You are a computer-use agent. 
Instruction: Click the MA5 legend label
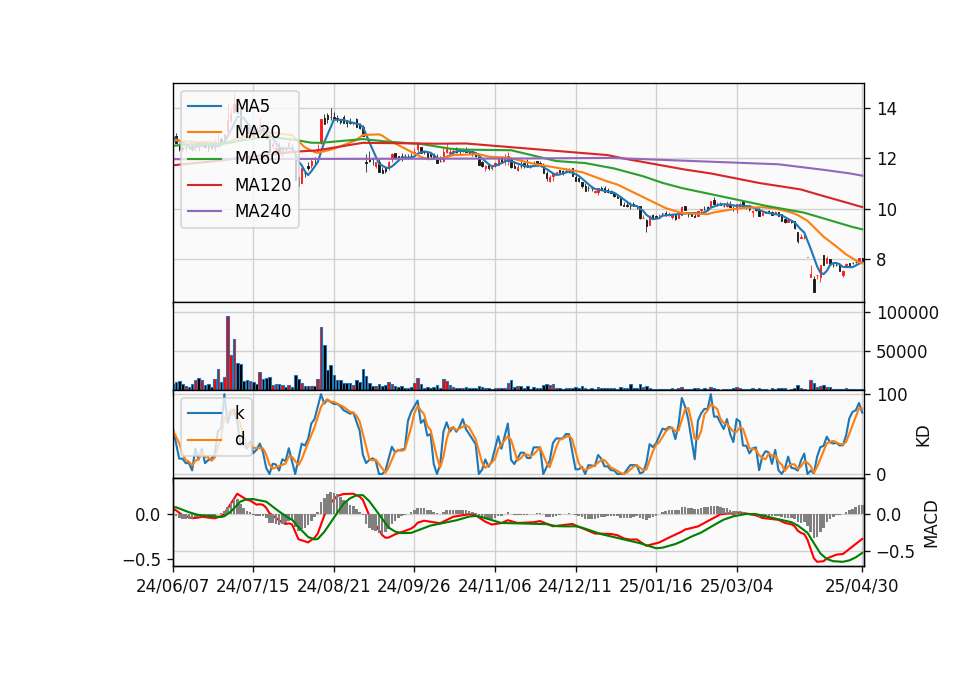point(252,106)
